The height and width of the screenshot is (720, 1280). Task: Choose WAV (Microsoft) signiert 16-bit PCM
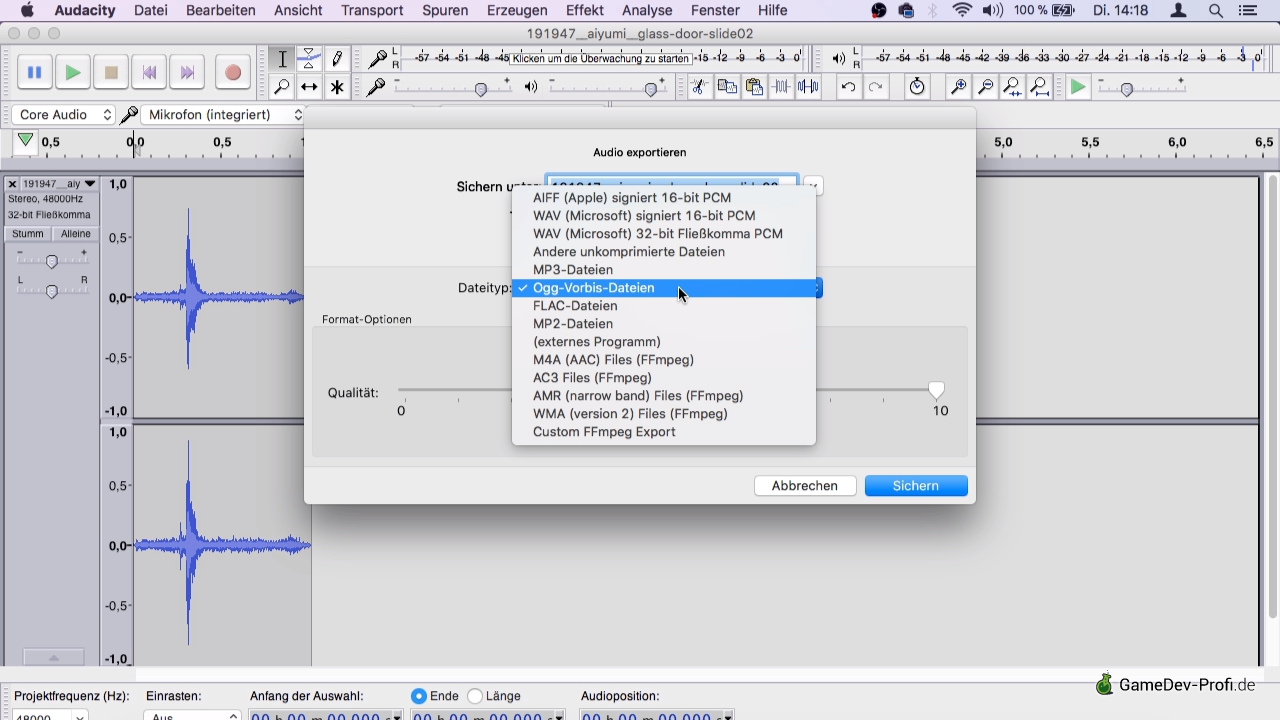(x=664, y=216)
